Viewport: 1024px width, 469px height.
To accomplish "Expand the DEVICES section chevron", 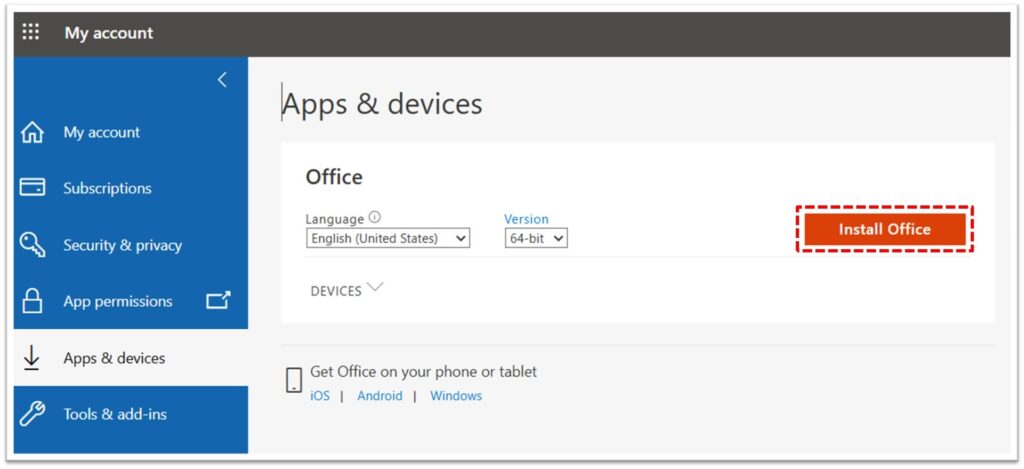I will [x=375, y=287].
